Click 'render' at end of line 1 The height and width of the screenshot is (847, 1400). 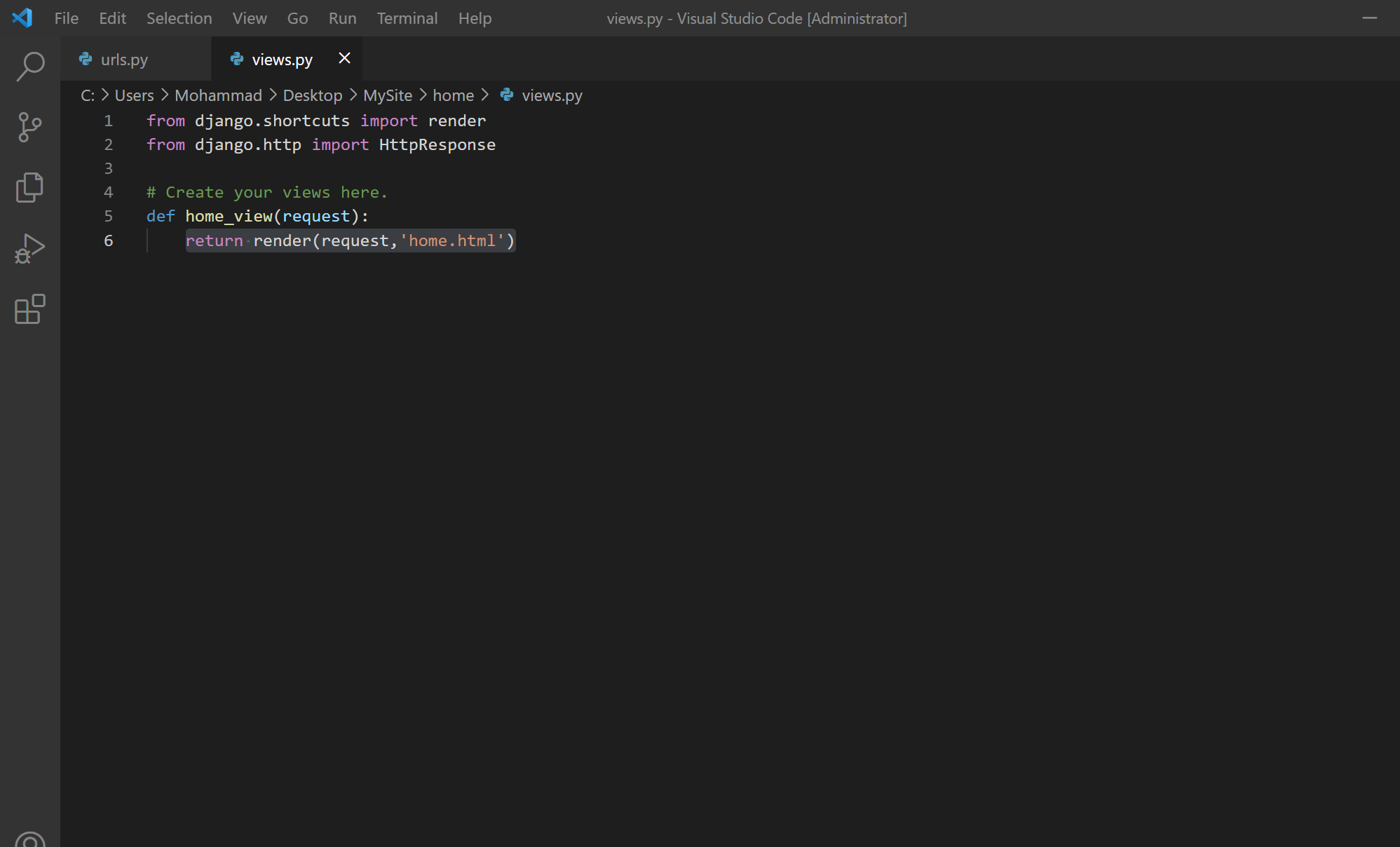point(457,121)
